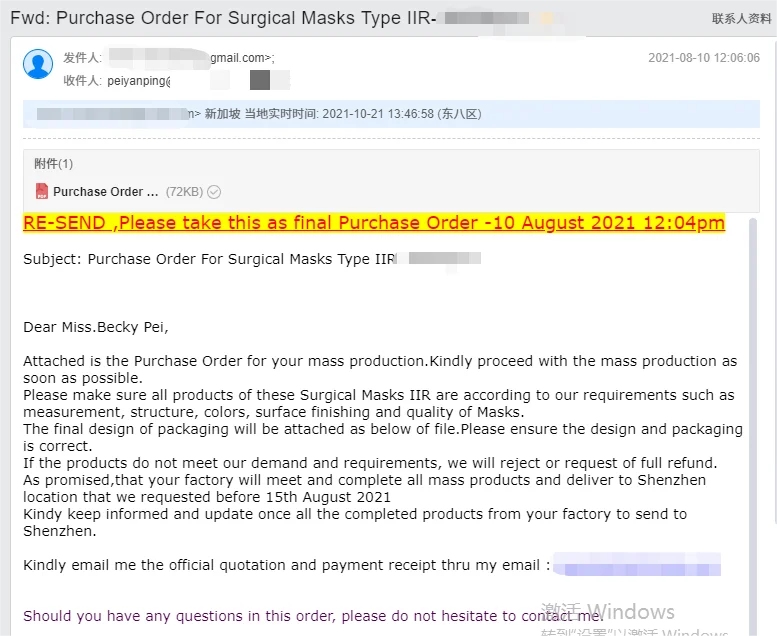Open the Purchase Order attachment file

pos(105,192)
